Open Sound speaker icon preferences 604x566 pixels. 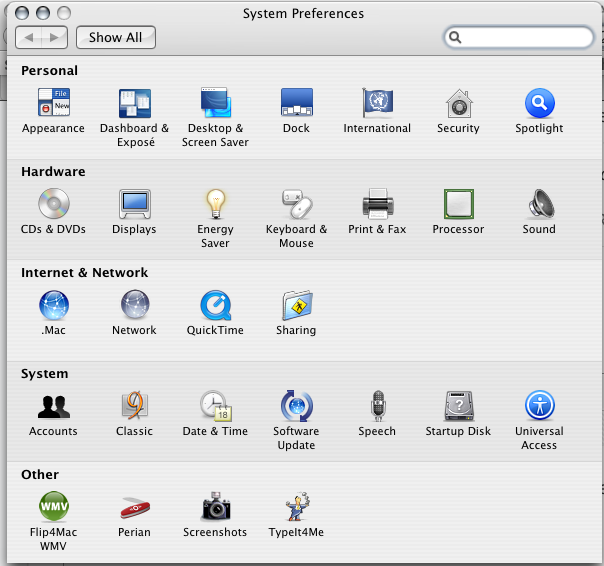[541, 204]
